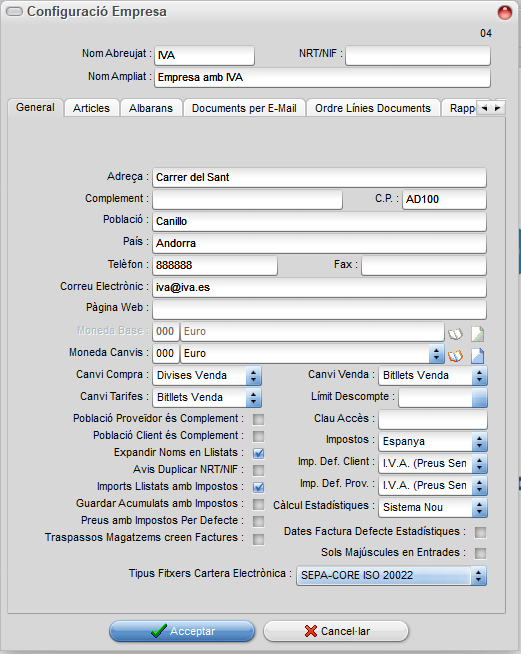
Task: Enable Preus amb Impostos Per Defecte
Action: 259,521
